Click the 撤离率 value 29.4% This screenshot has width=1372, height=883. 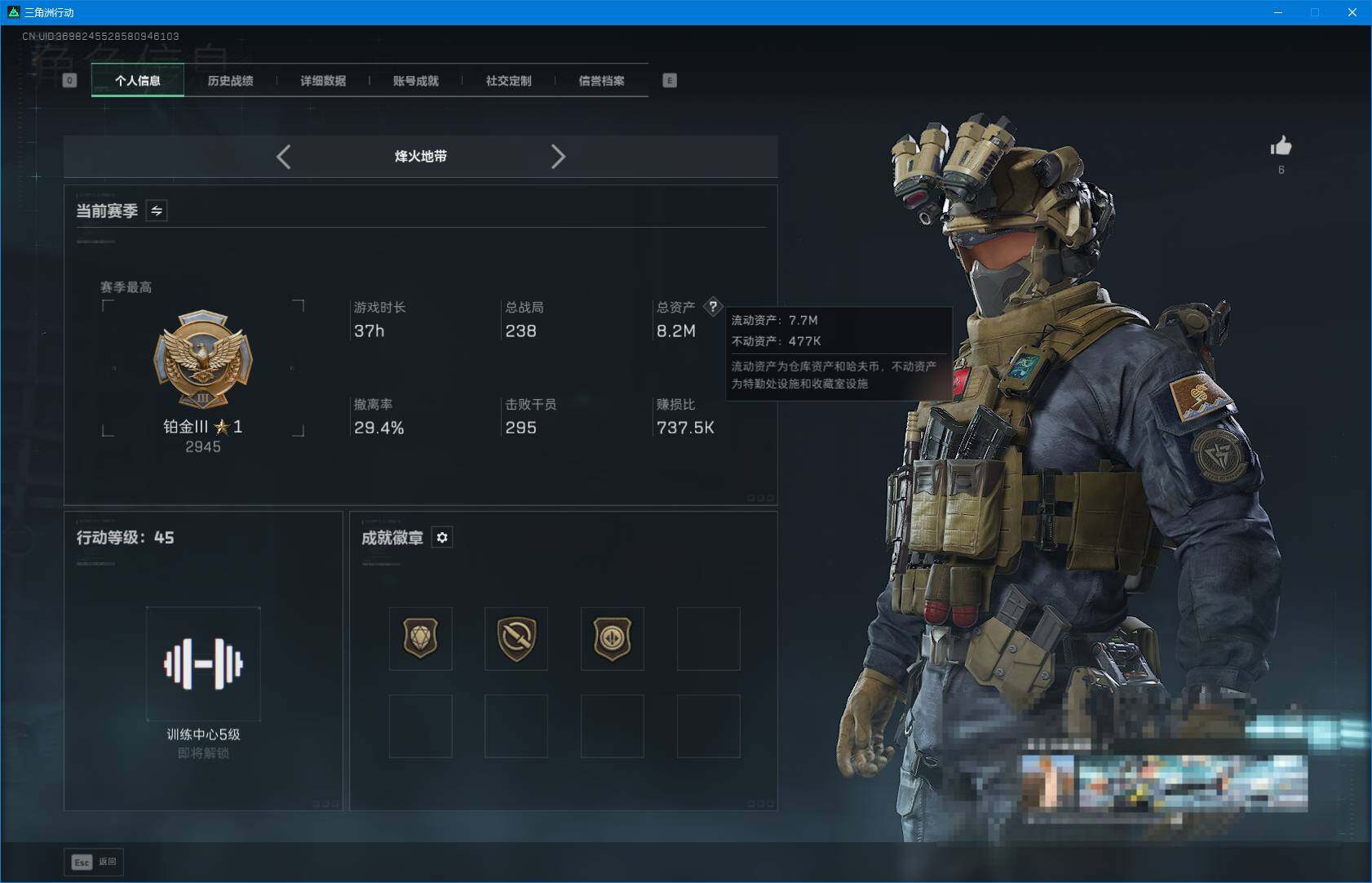(x=379, y=428)
